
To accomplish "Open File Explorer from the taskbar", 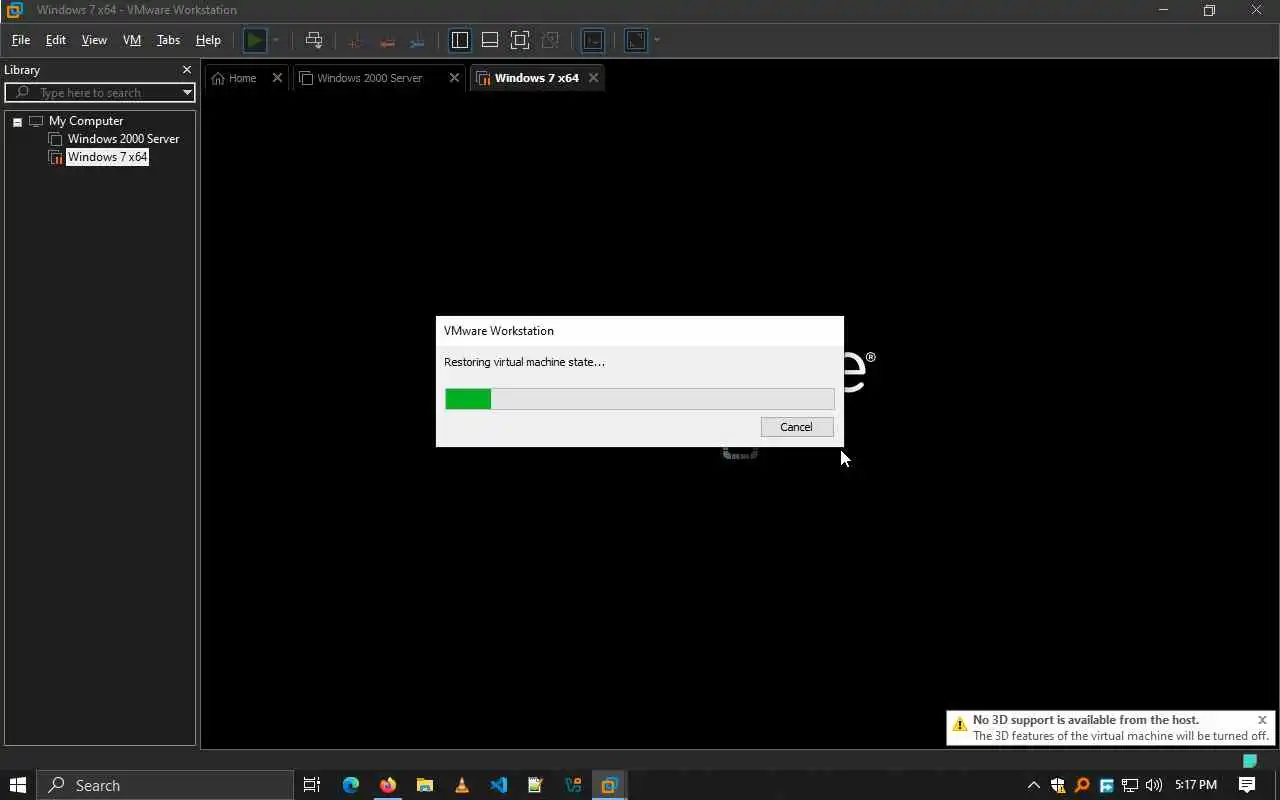I will pyautogui.click(x=424, y=785).
